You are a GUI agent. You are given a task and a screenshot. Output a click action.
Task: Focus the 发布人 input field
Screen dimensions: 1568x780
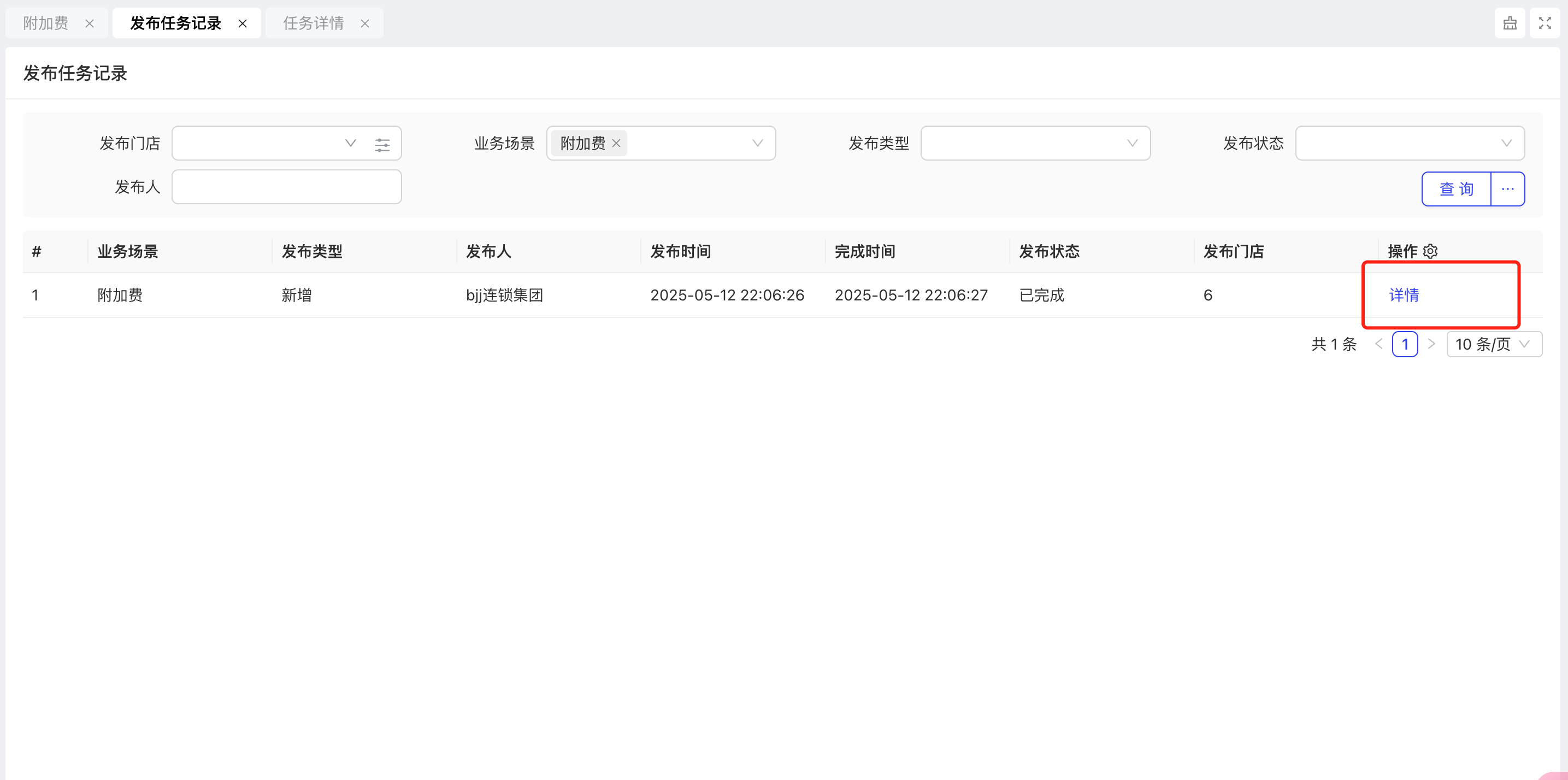[287, 187]
